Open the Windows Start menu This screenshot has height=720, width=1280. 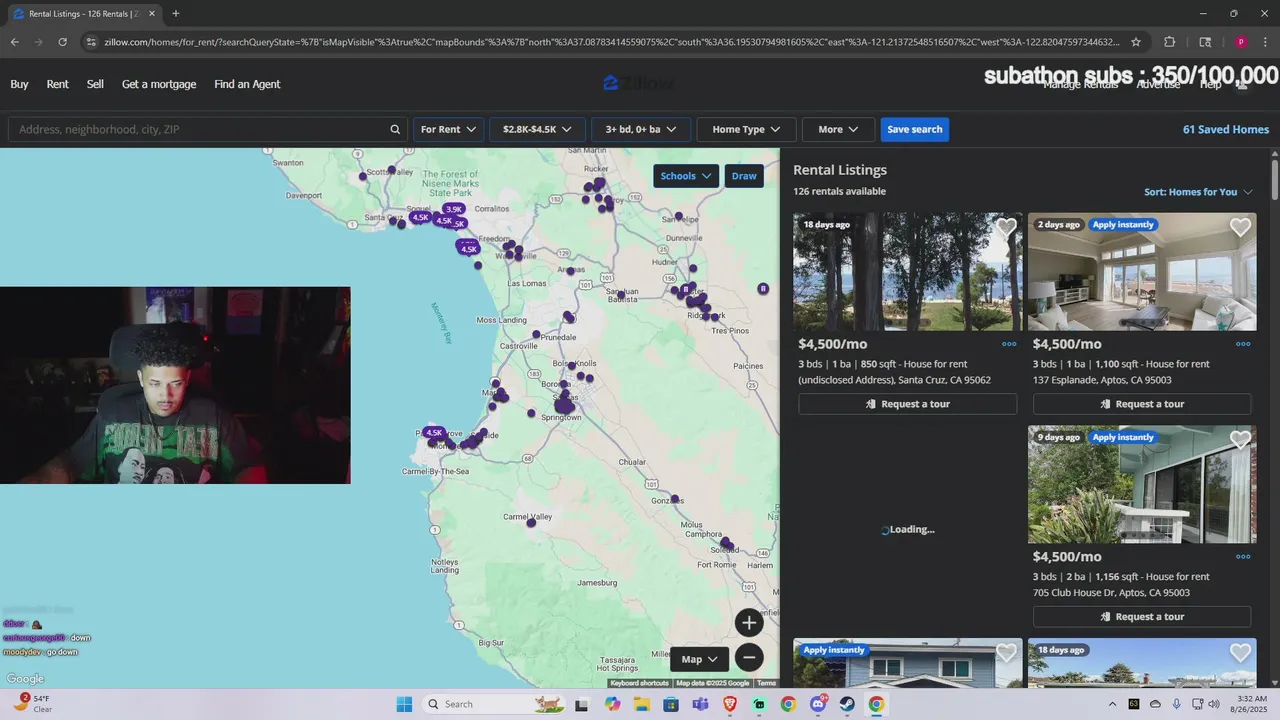pyautogui.click(x=404, y=704)
